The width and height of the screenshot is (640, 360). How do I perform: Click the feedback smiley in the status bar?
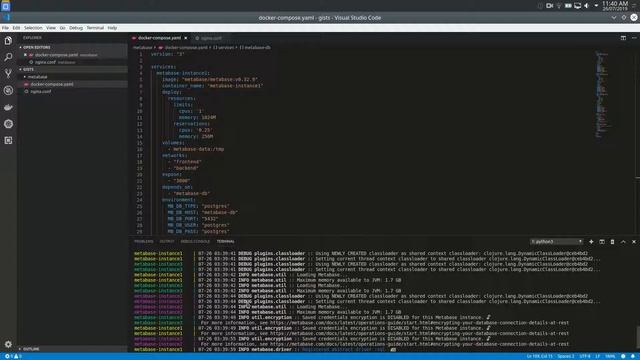[x=623, y=356]
